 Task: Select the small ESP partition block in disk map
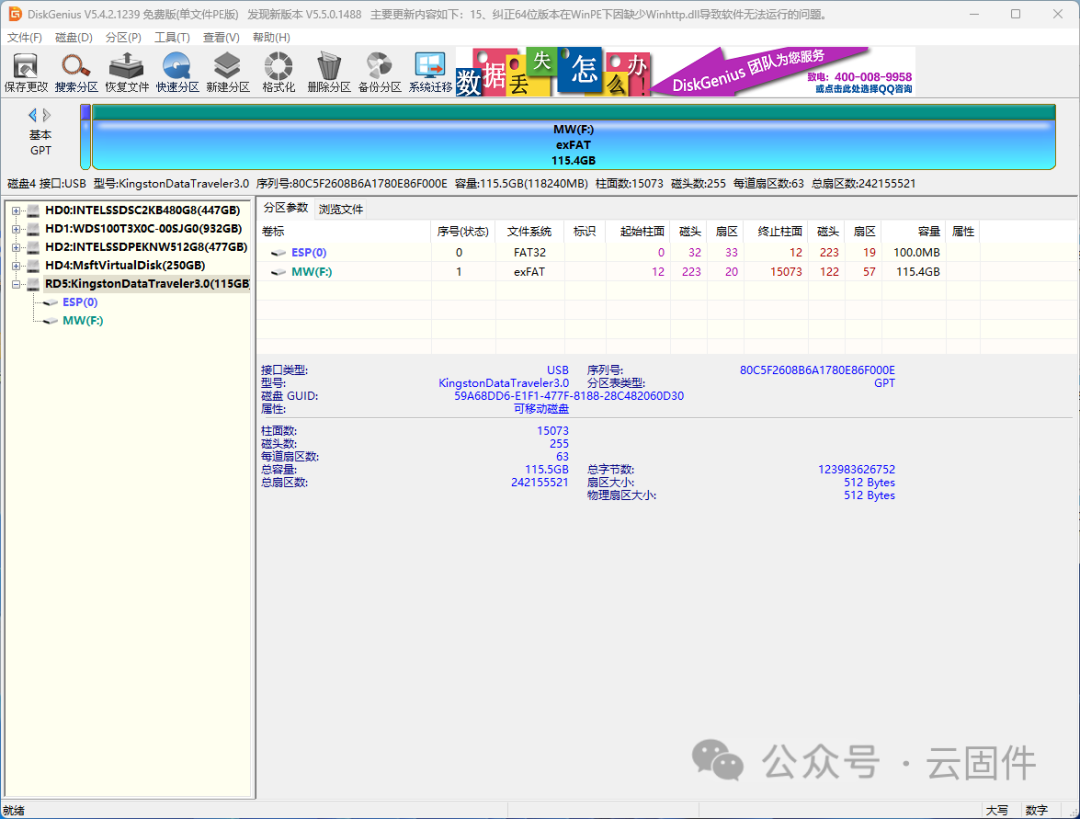click(85, 137)
